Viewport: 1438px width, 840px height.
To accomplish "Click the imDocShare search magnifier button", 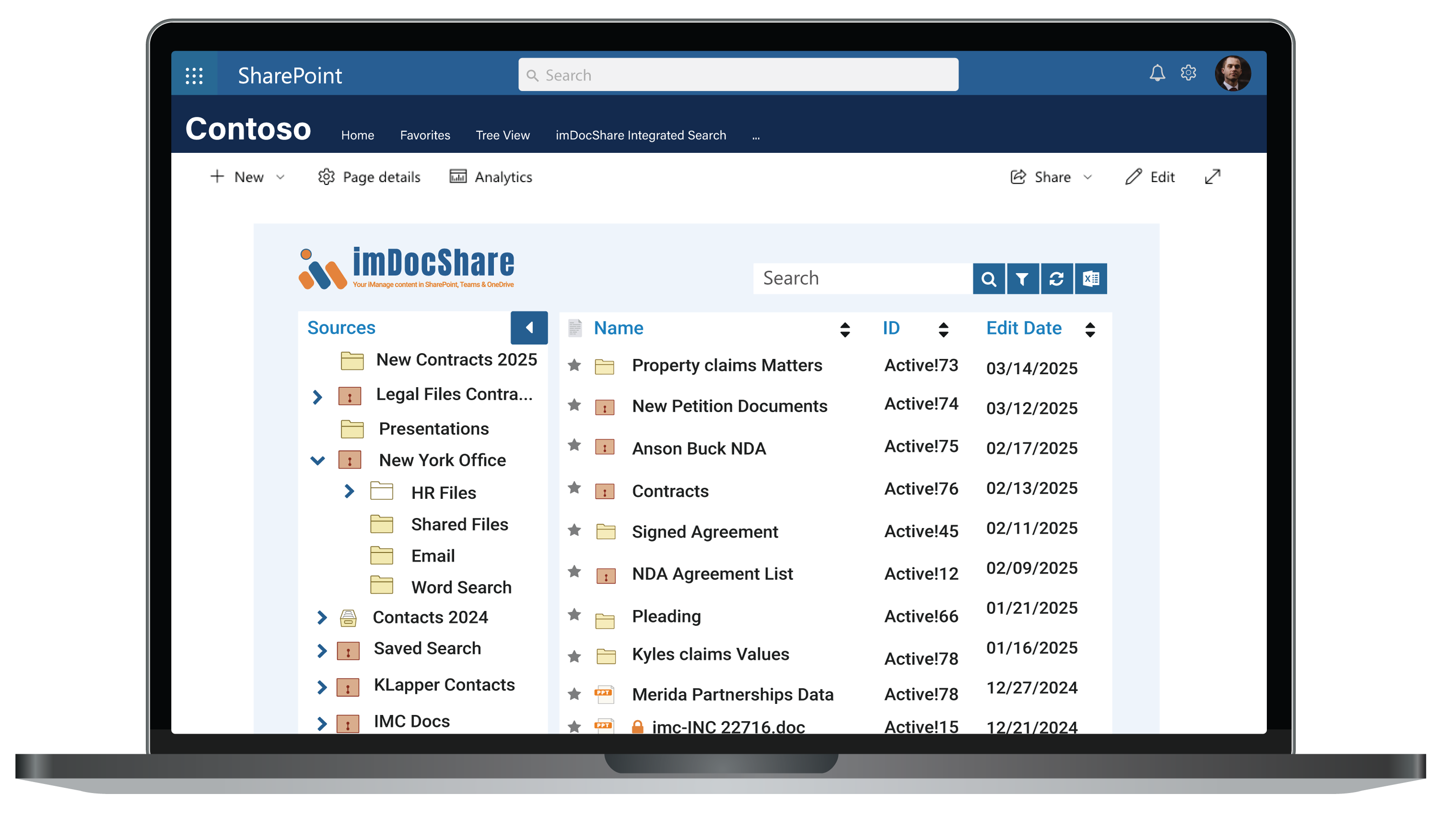I will pyautogui.click(x=988, y=278).
